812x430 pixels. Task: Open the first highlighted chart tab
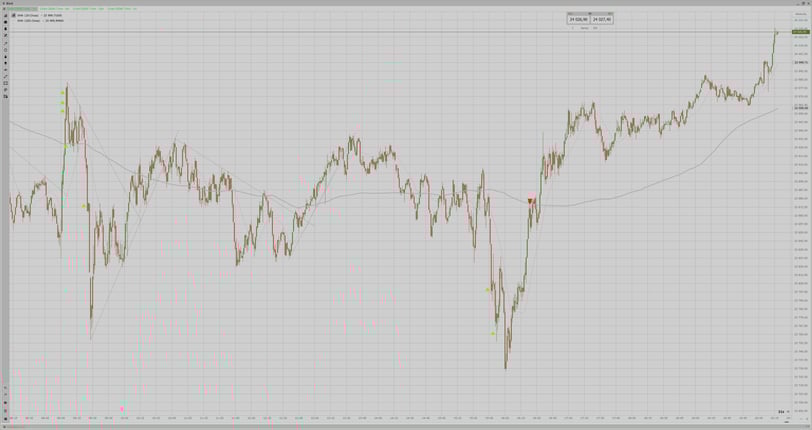pyautogui.click(x=22, y=9)
